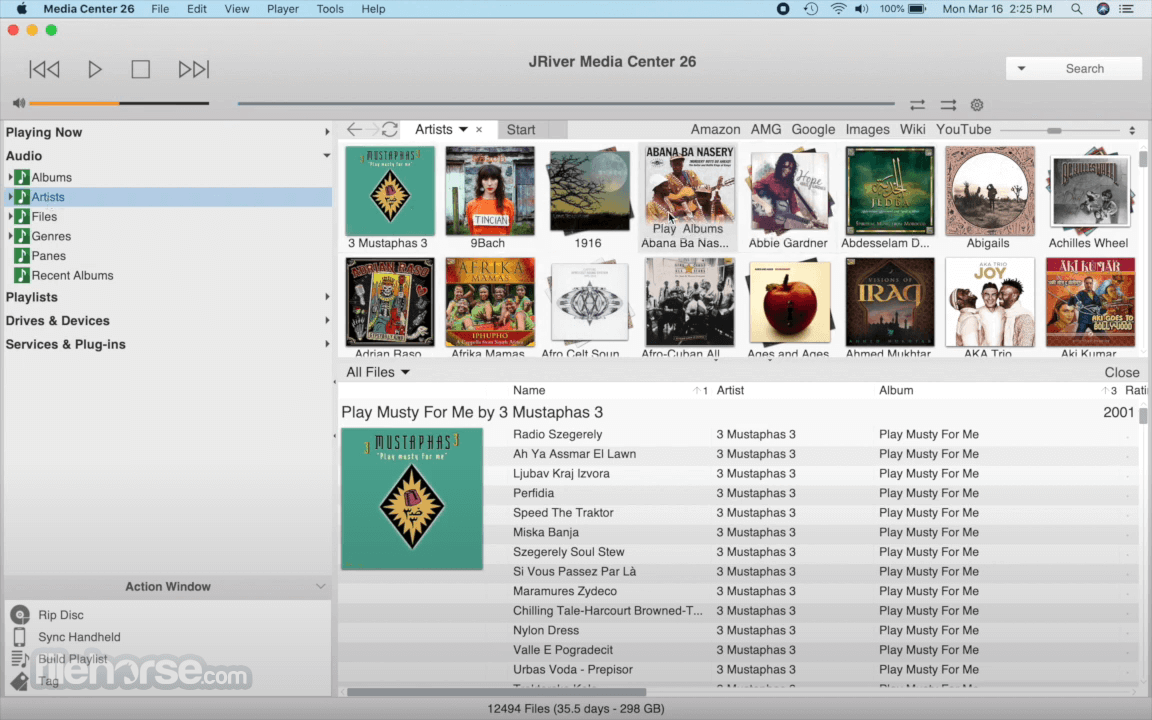Stop playback with the square button

point(140,69)
